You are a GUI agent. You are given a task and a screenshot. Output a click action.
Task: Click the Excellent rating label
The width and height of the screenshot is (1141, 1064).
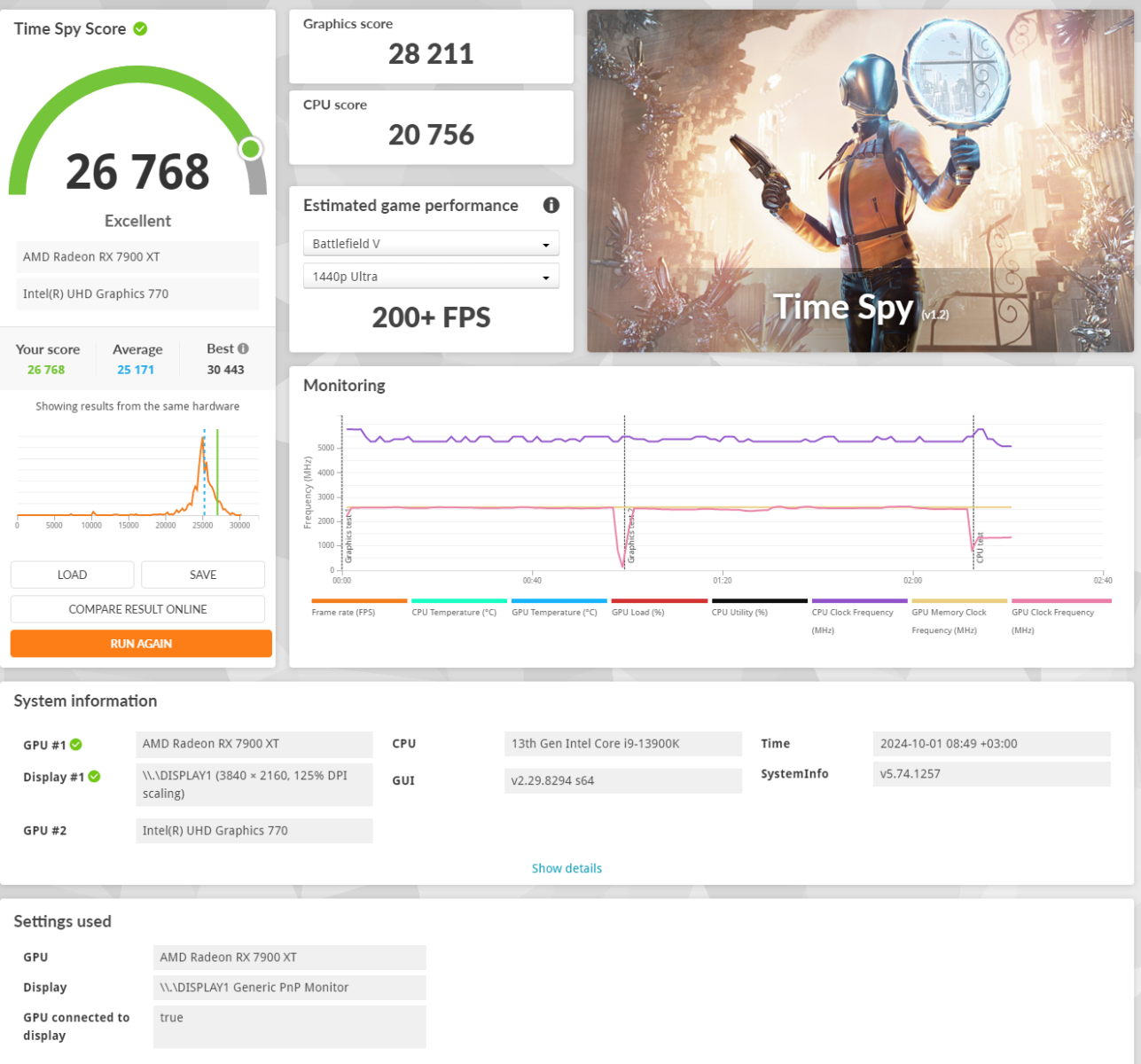click(137, 221)
